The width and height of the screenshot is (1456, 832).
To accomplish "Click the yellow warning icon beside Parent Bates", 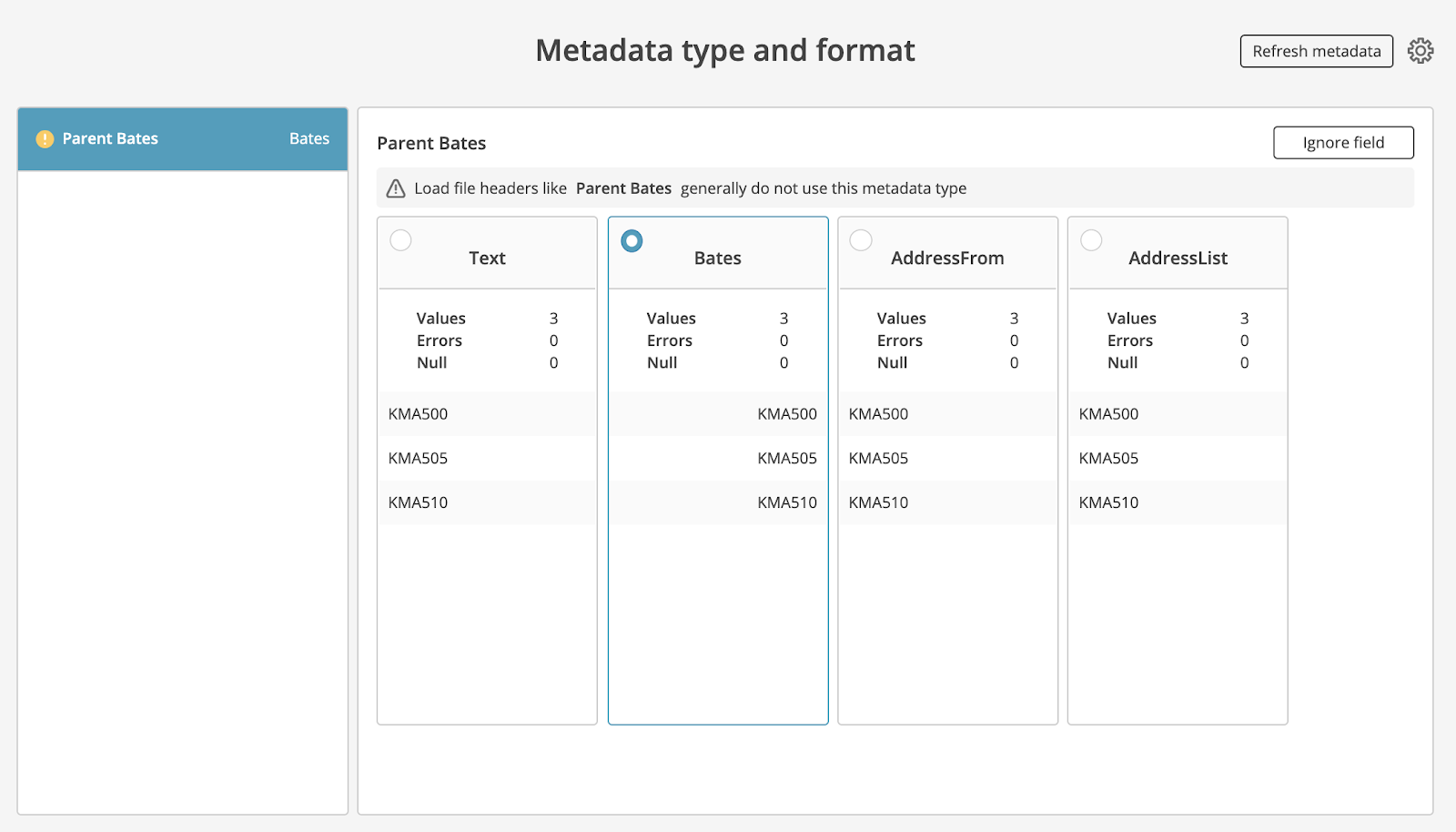I will click(x=45, y=139).
